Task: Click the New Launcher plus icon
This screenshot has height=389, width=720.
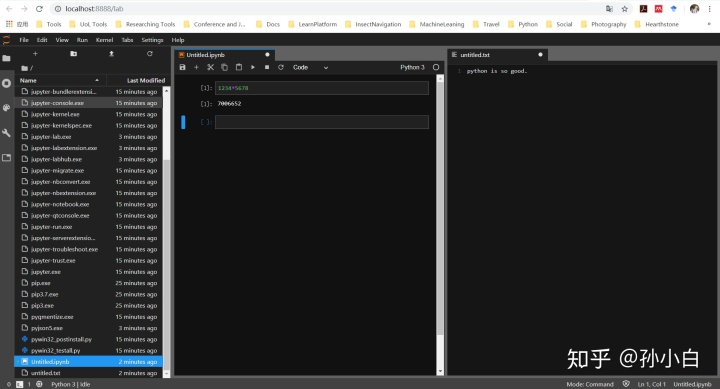Action: click(35, 54)
